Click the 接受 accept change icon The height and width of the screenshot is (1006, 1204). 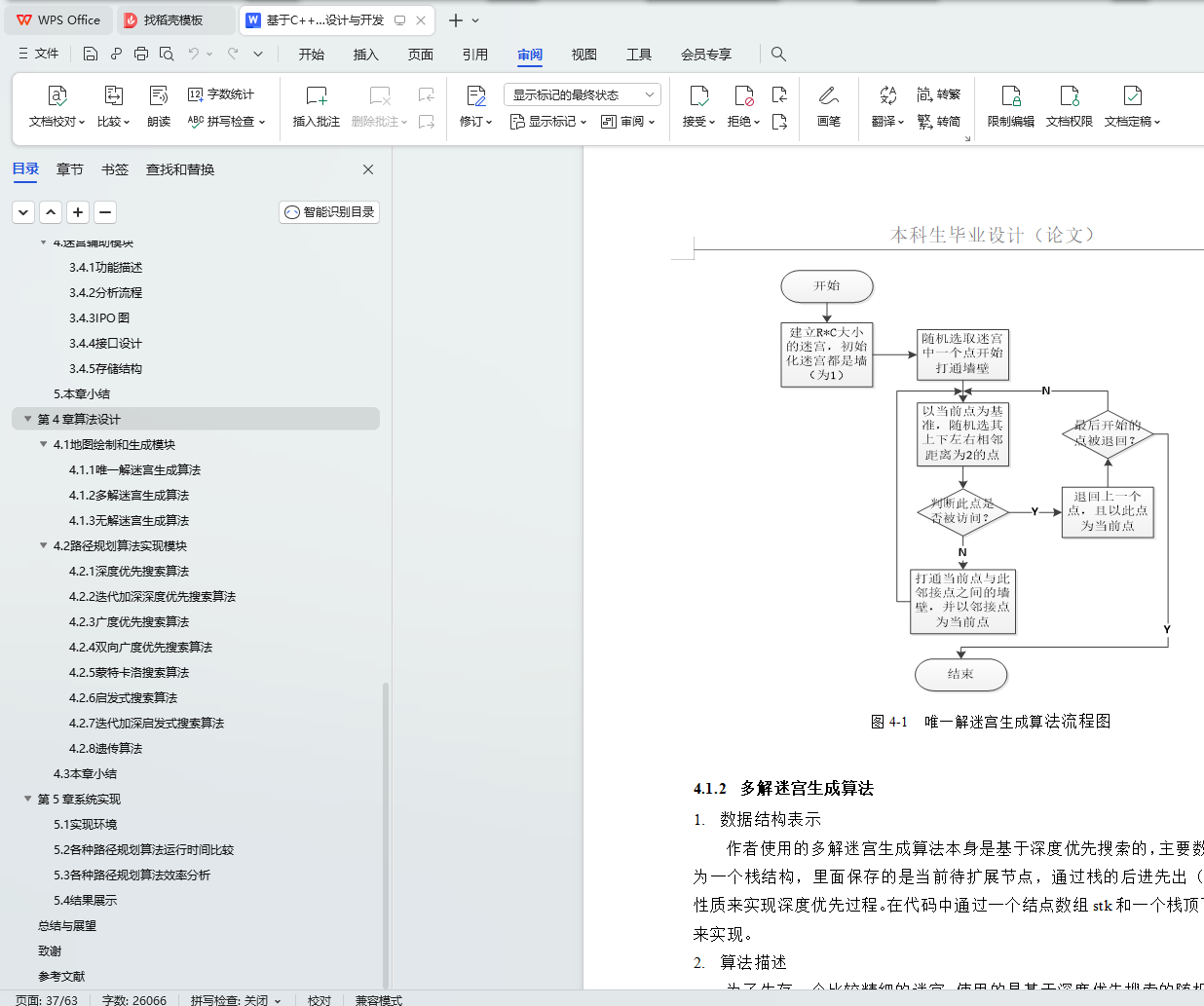point(699,95)
